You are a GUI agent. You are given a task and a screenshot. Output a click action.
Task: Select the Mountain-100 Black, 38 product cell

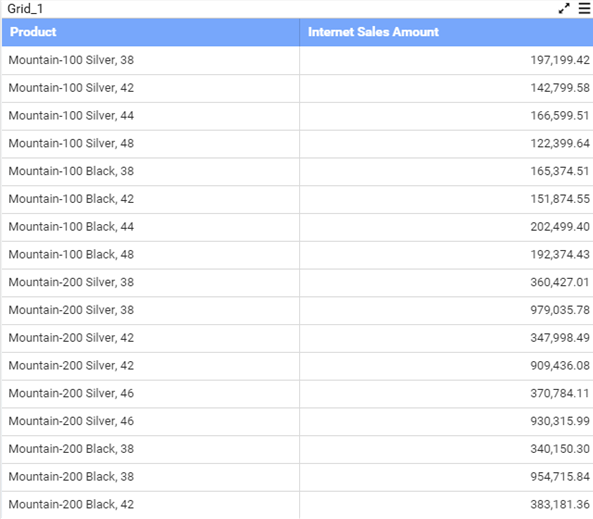point(151,171)
